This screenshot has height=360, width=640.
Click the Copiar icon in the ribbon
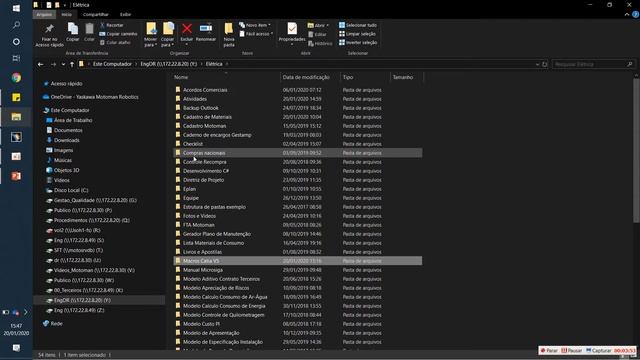(x=73, y=32)
